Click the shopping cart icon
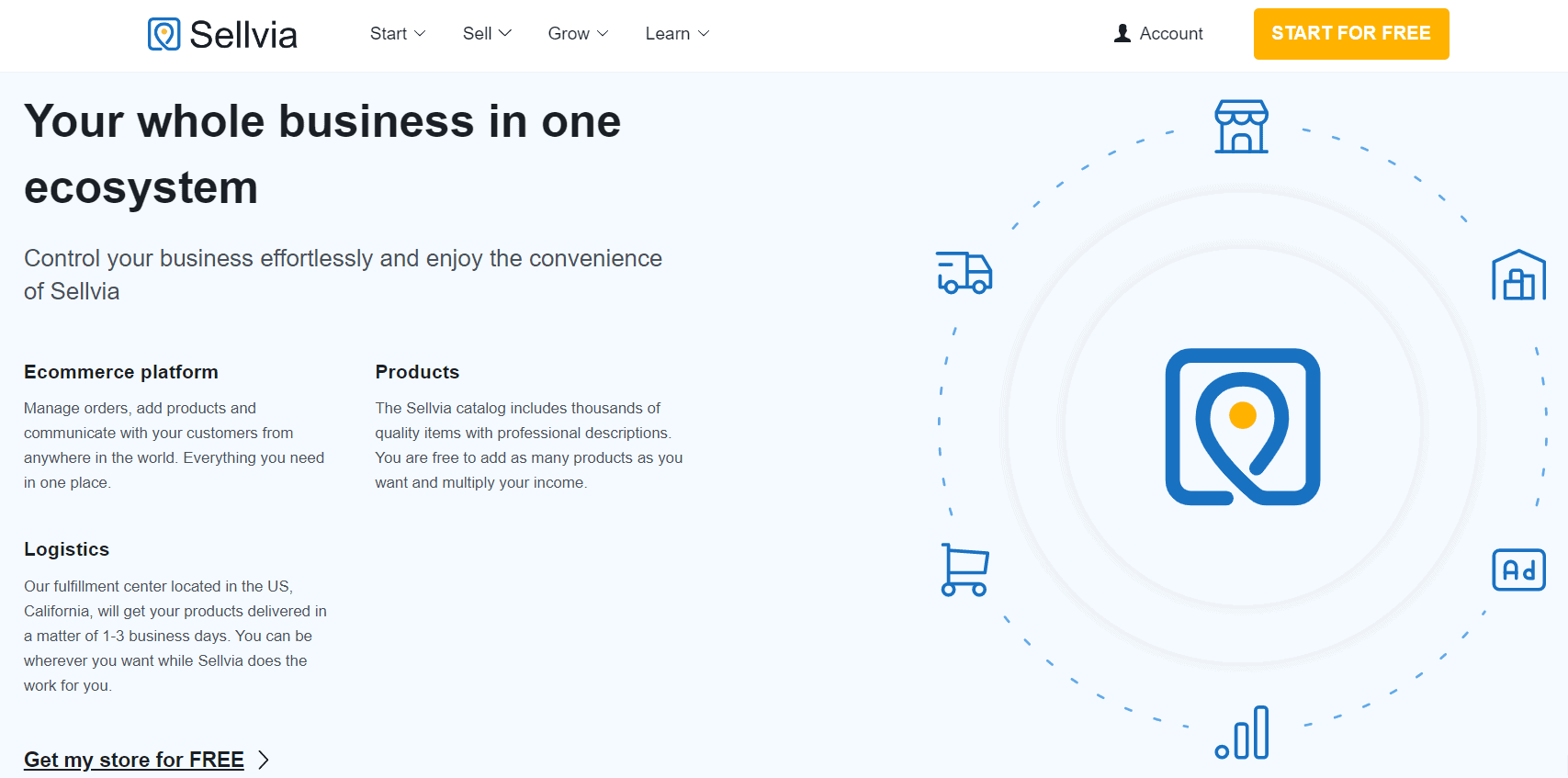The height and width of the screenshot is (778, 1568). click(964, 570)
